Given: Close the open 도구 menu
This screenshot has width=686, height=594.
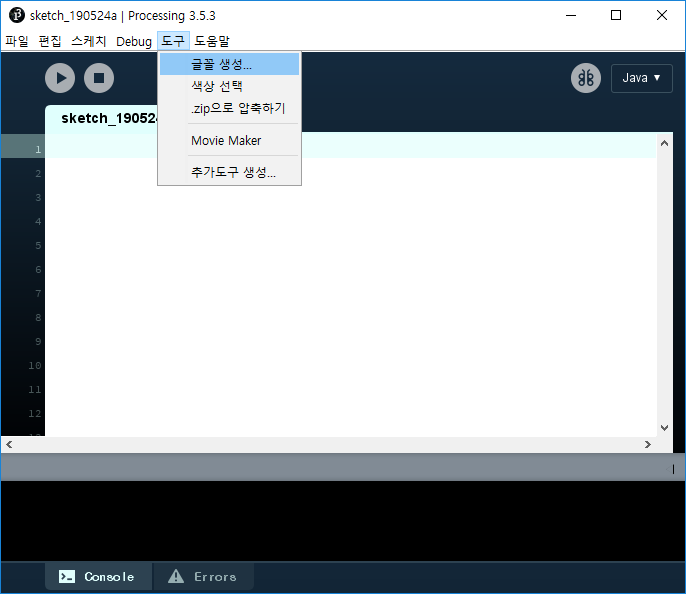Looking at the screenshot, I should tap(173, 41).
